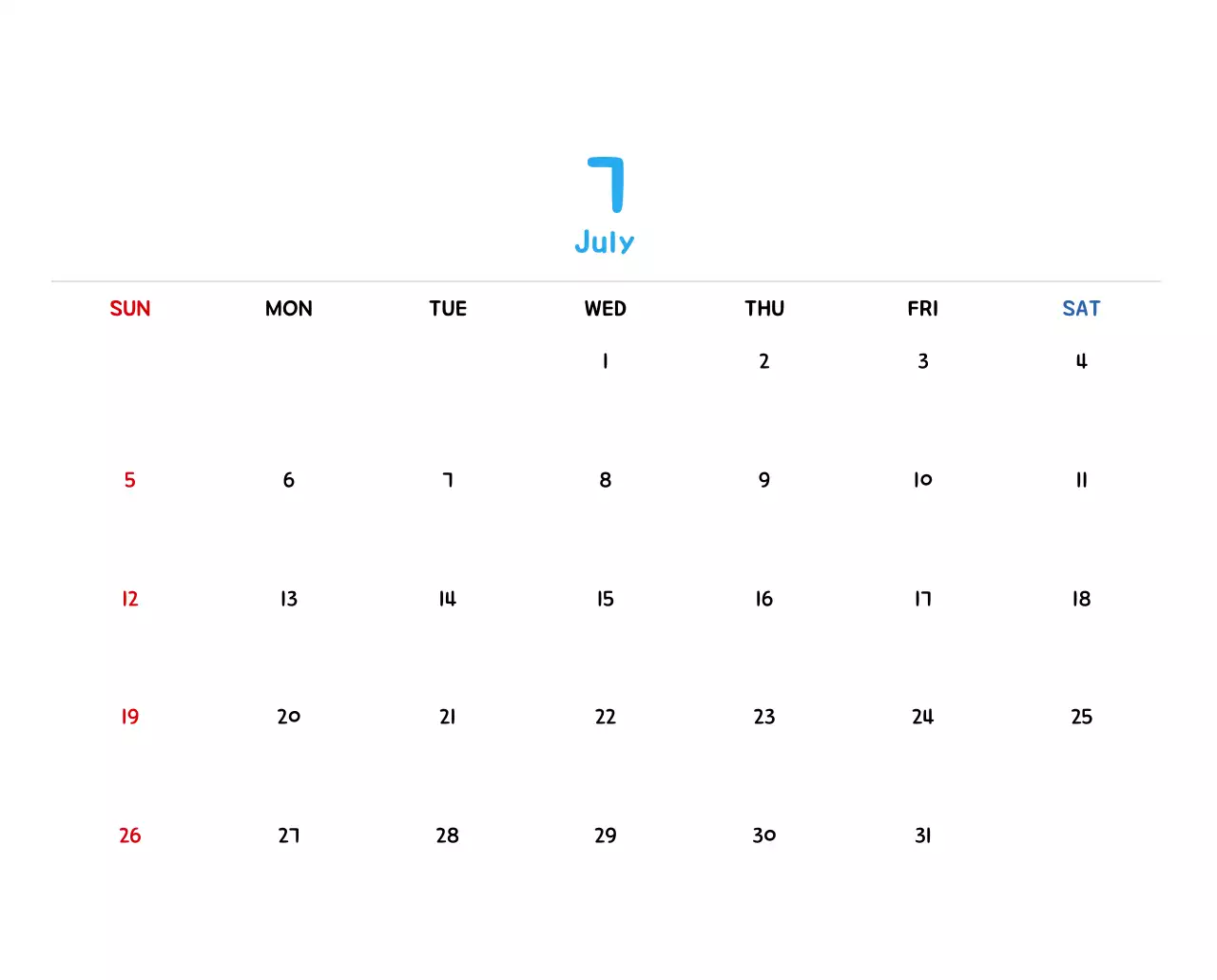Select the SUN column header
Viewport: 1217px width, 980px height.
130,309
